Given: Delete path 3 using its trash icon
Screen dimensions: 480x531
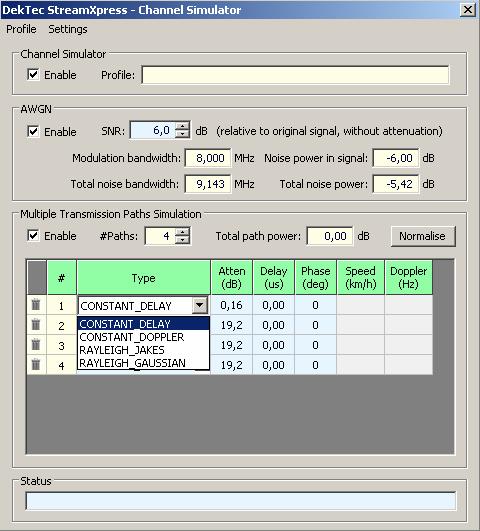Looking at the screenshot, I should point(36,345).
